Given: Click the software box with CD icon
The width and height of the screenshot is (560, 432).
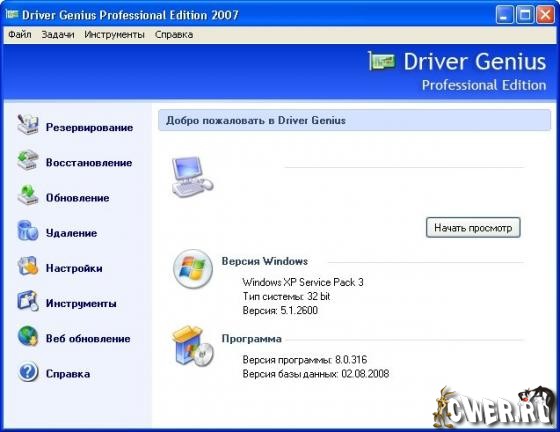Looking at the screenshot, I should pos(193,346).
